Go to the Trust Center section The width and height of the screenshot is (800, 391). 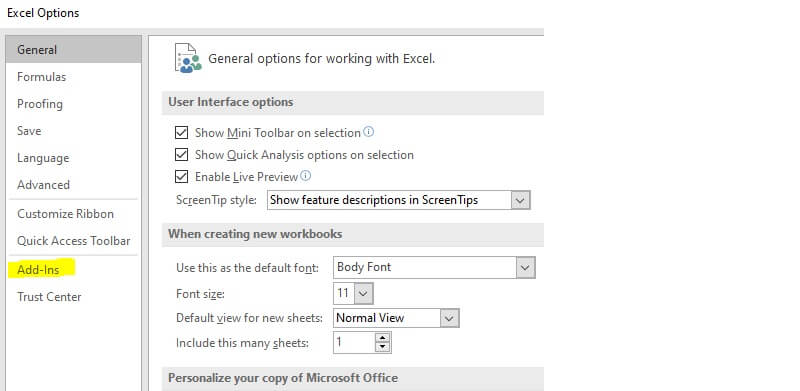point(49,297)
